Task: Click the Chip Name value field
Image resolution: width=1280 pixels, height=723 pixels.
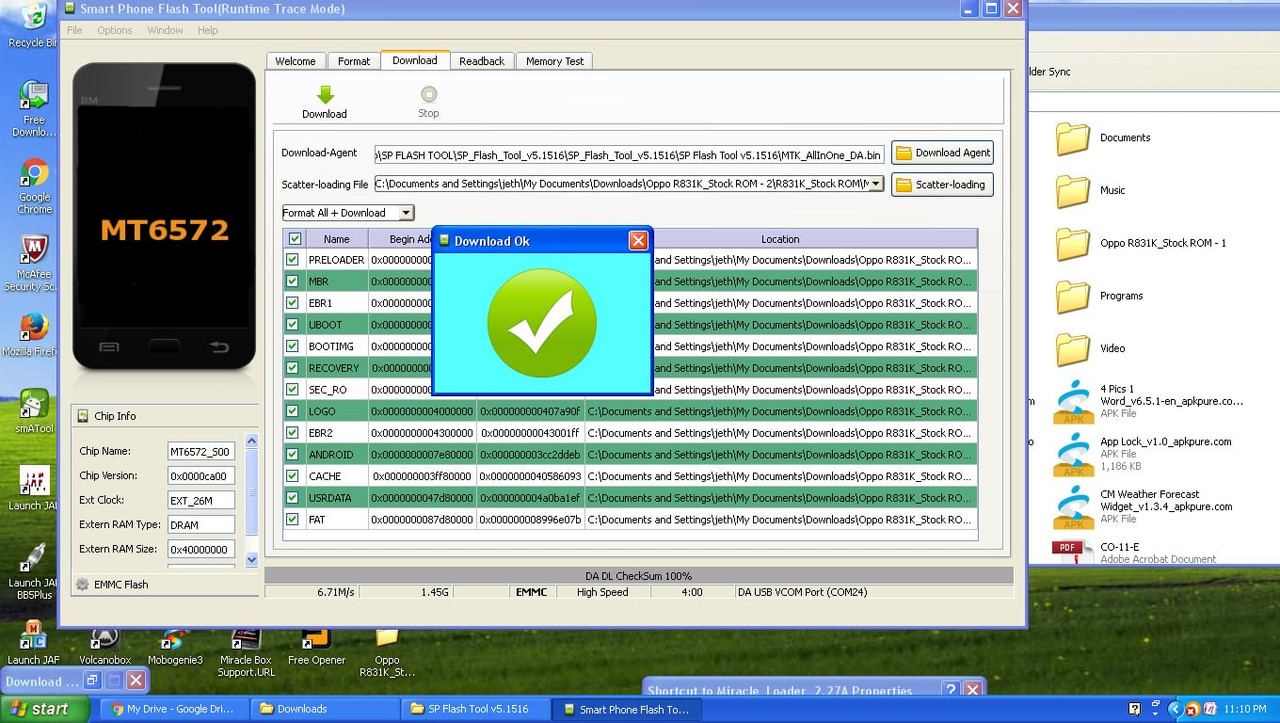Action: (200, 452)
